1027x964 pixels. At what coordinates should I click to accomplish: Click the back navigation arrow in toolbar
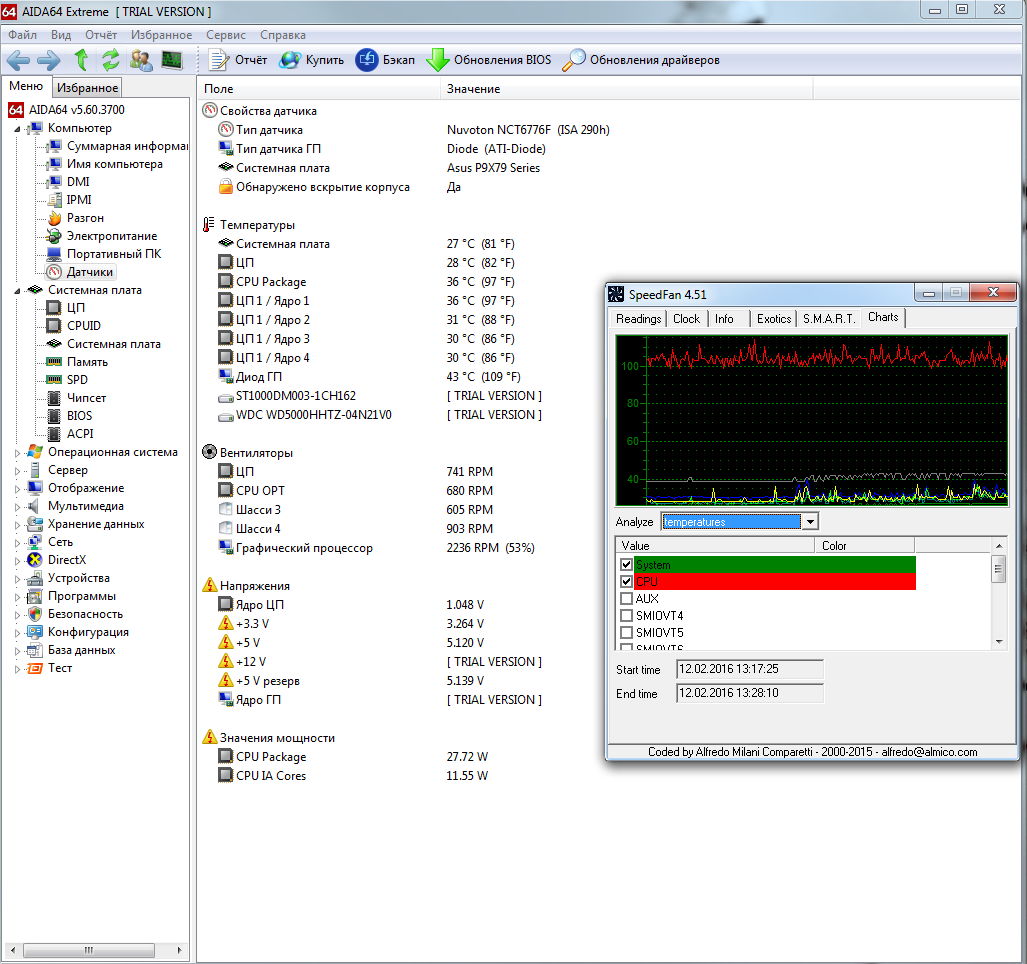18,60
